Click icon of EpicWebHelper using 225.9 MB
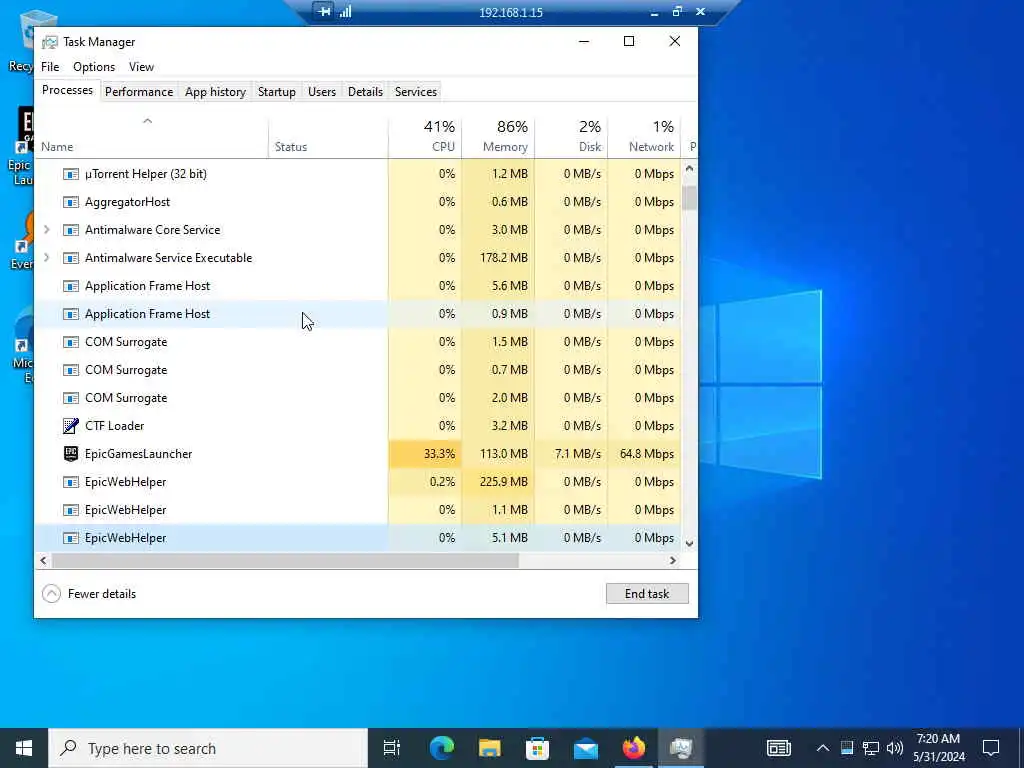 [x=71, y=483]
